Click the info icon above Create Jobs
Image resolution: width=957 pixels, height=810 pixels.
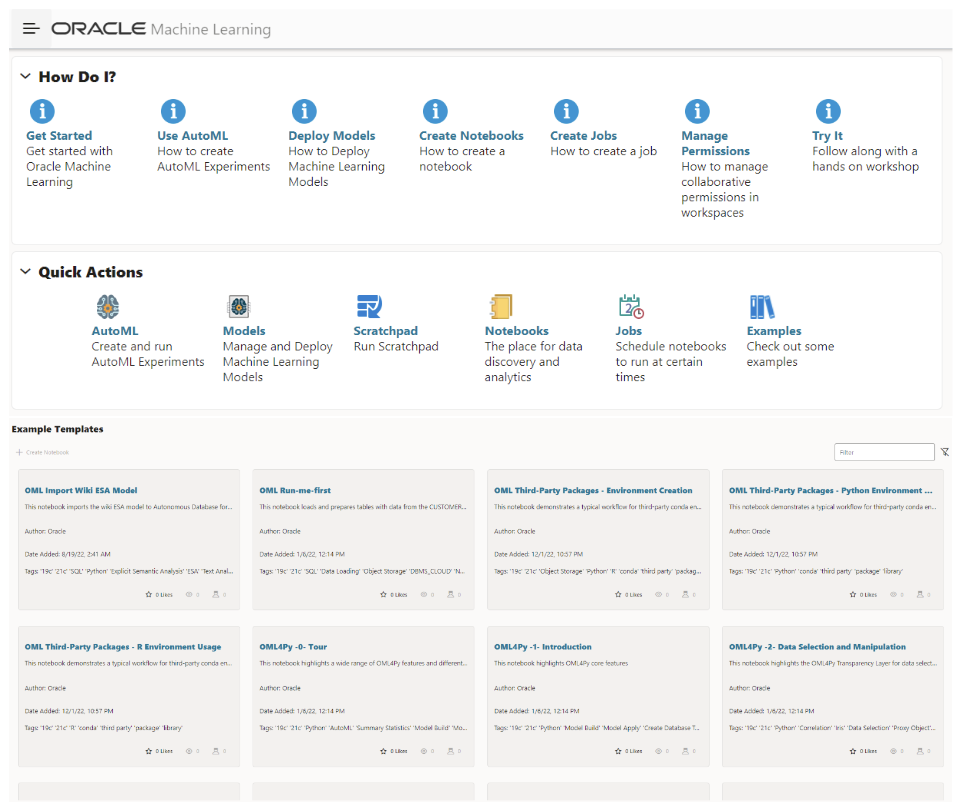566,111
